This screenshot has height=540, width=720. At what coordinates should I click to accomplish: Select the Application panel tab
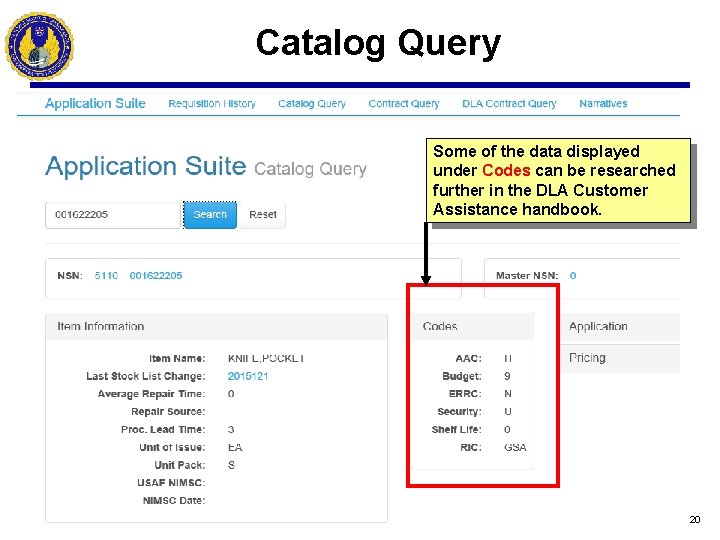pyautogui.click(x=620, y=327)
